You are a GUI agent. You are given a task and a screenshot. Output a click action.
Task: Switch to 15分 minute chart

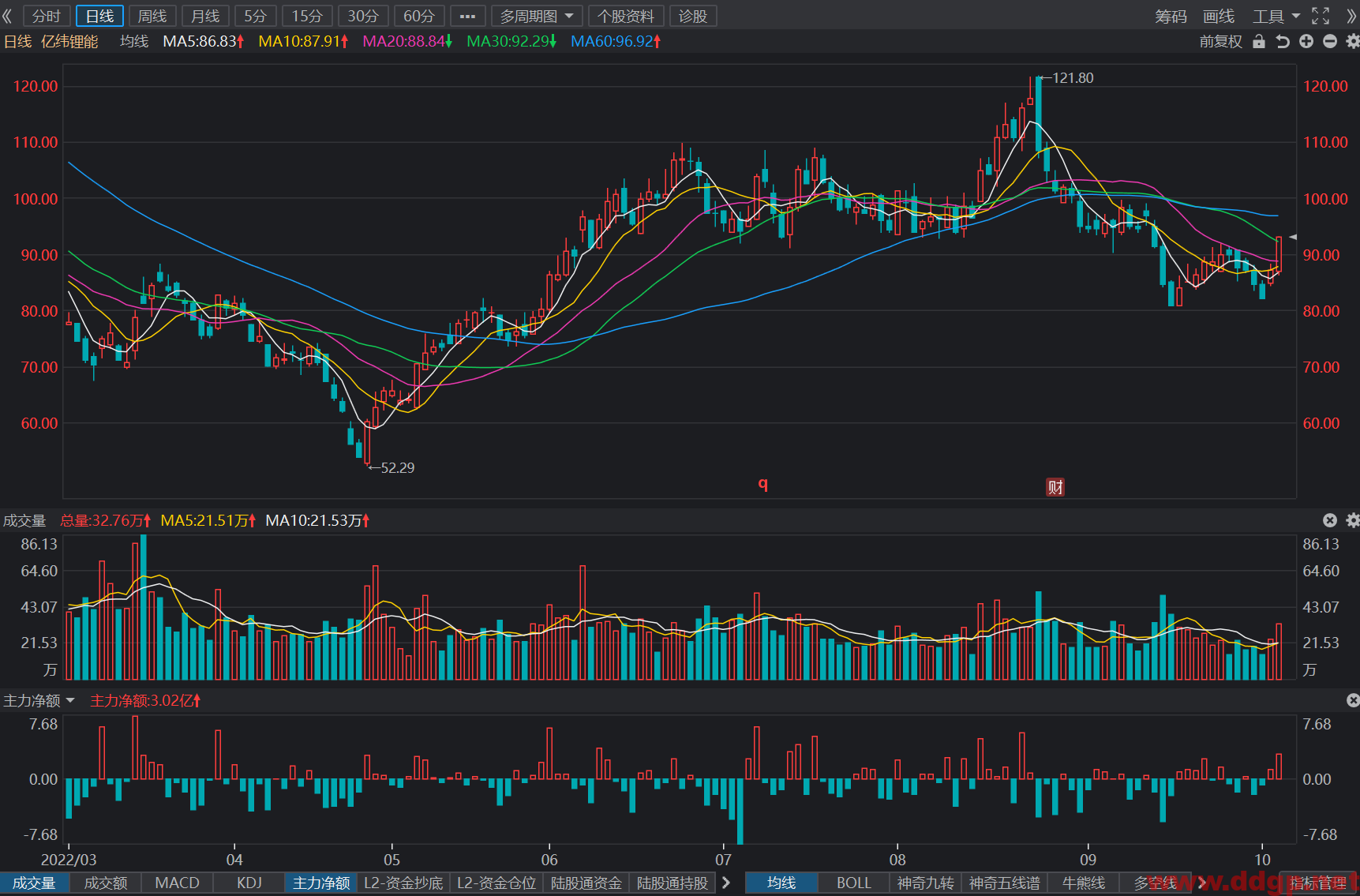[x=308, y=16]
